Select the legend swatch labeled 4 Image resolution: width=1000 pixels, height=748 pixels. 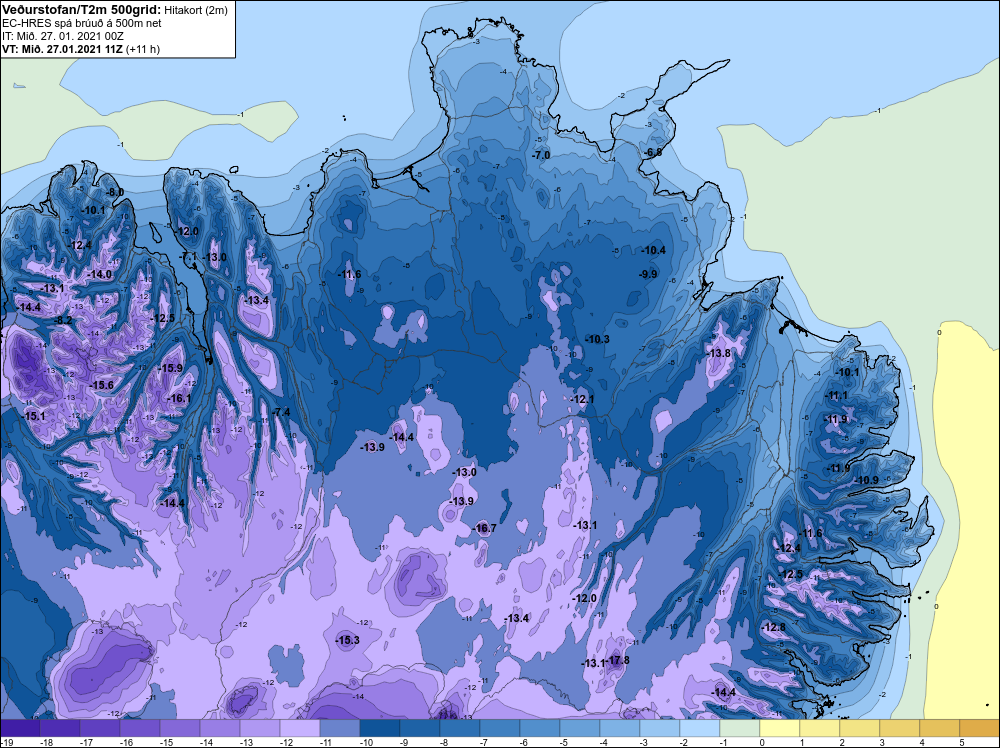940,729
